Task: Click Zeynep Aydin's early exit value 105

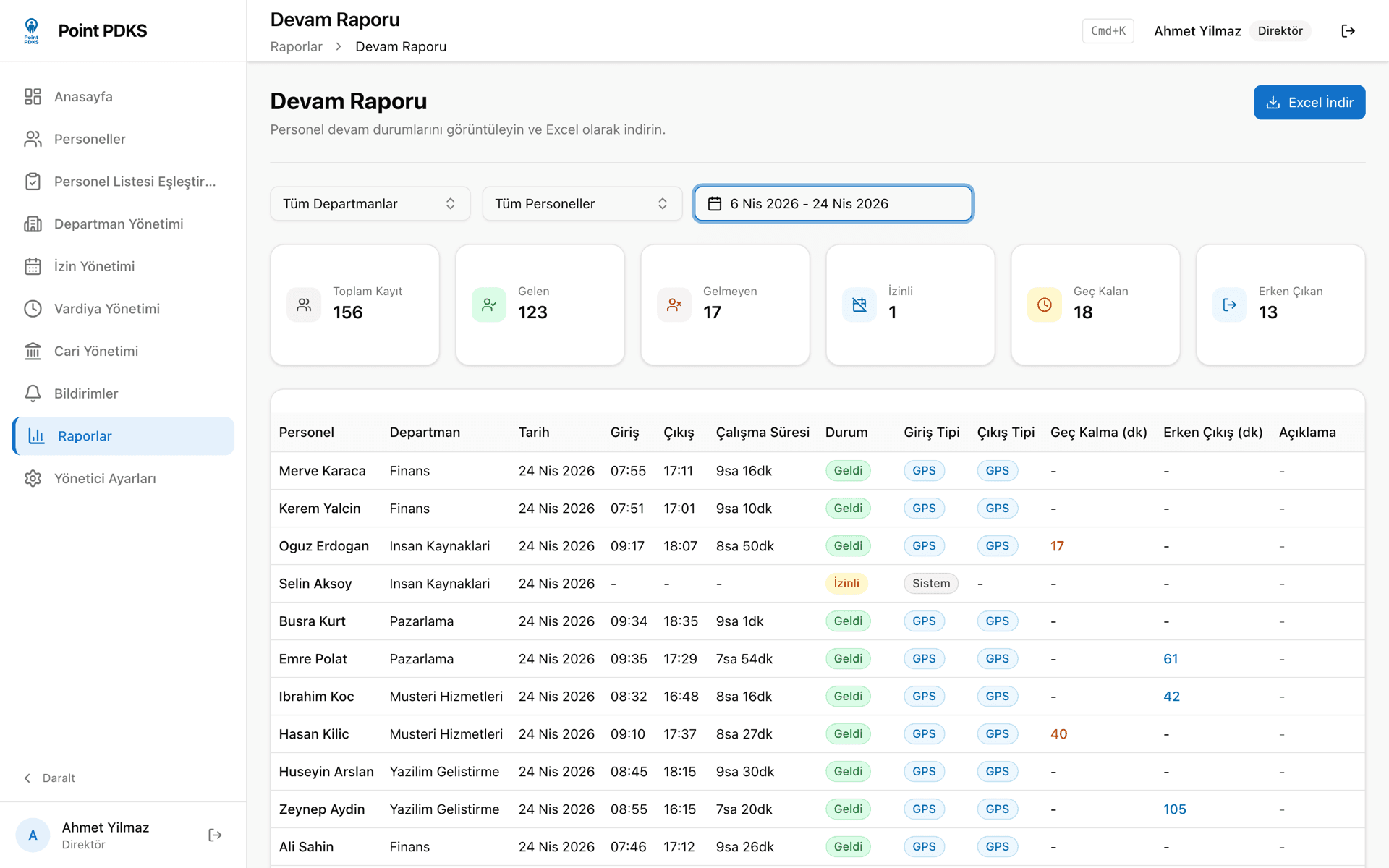Action: click(x=1174, y=809)
